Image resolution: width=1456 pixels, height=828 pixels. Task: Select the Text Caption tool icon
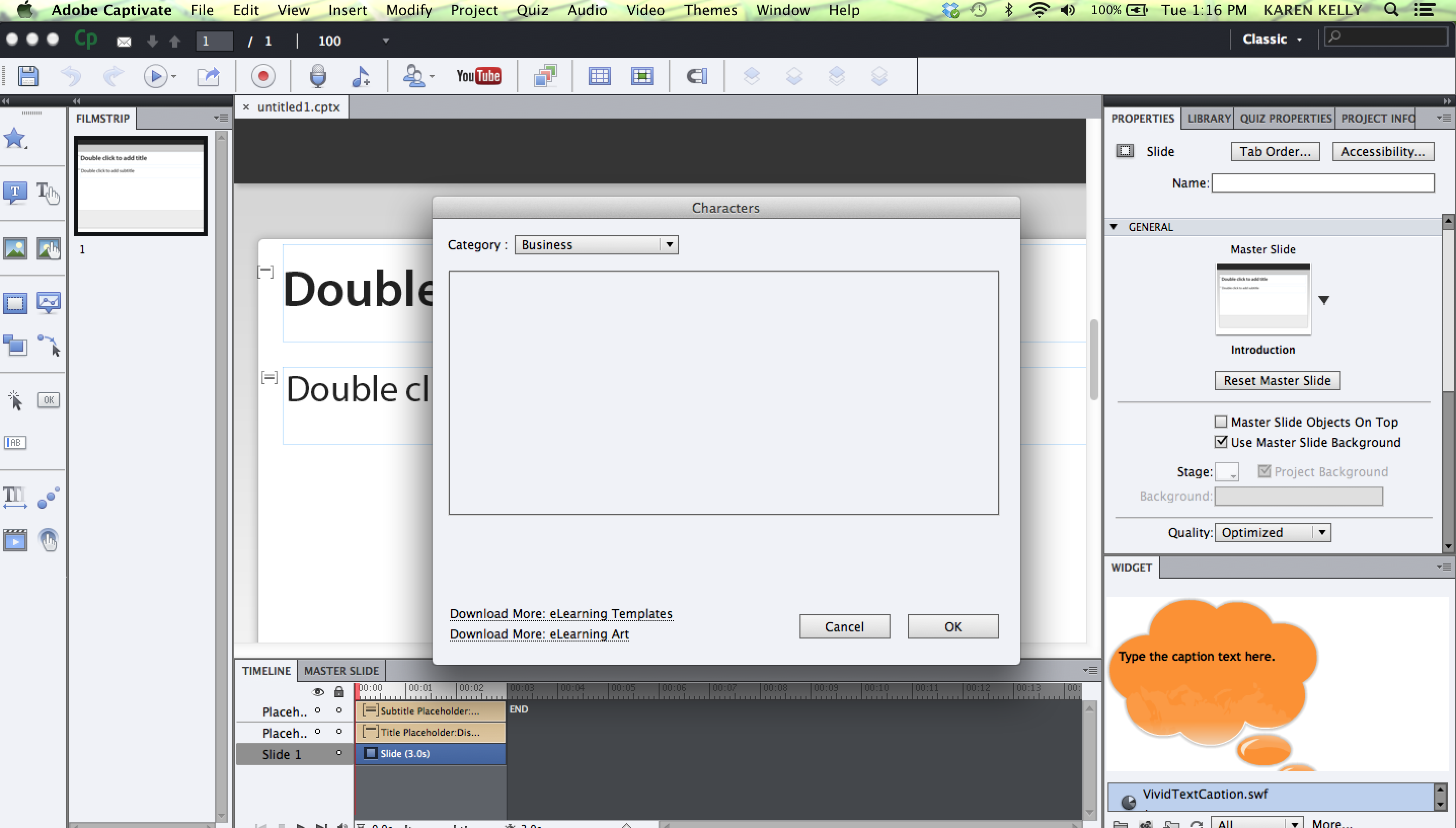coord(15,192)
